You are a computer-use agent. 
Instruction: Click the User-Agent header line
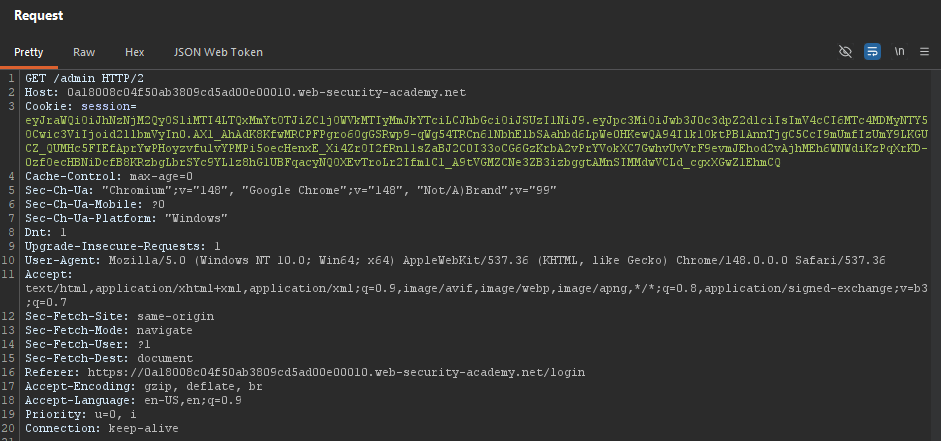tap(455, 260)
